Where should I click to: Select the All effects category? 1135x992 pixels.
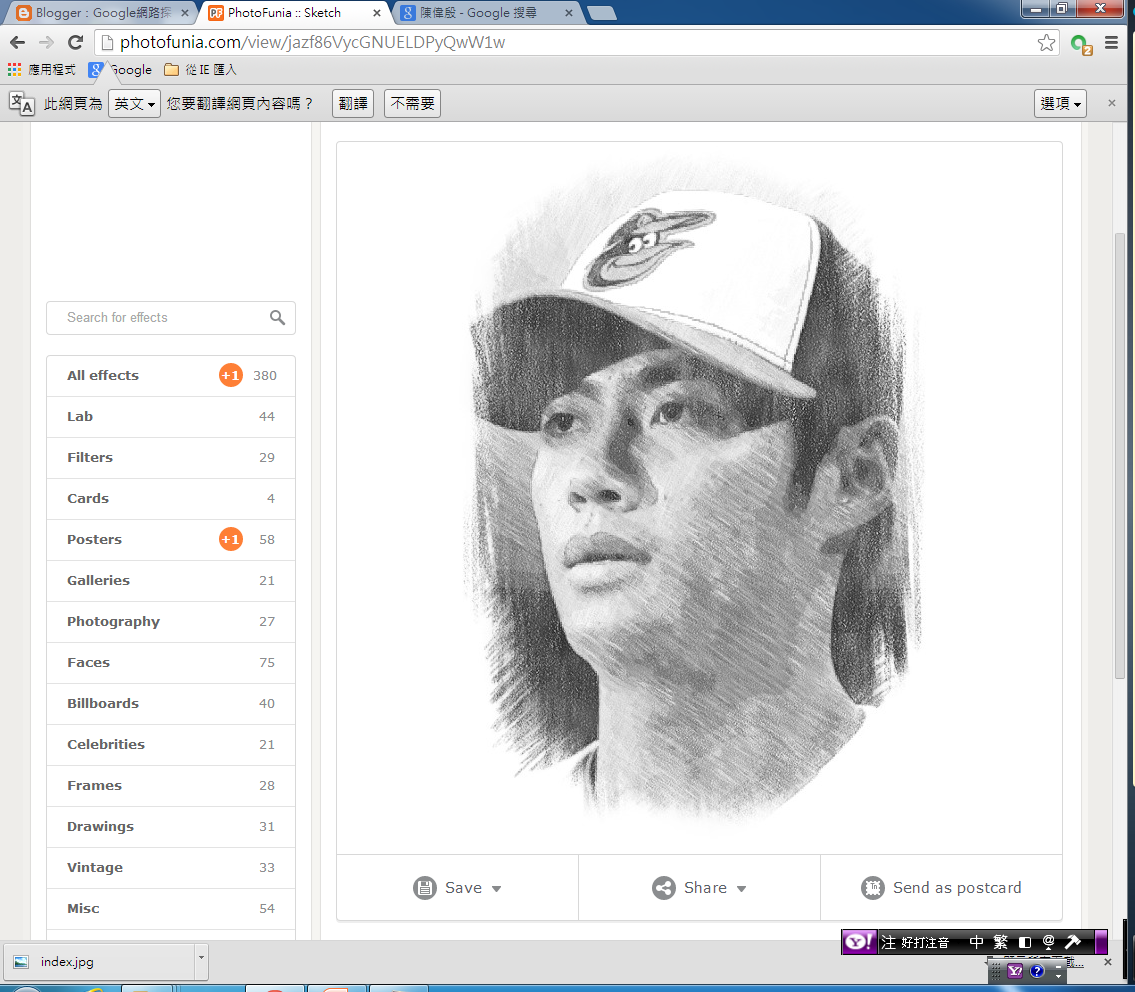(171, 376)
